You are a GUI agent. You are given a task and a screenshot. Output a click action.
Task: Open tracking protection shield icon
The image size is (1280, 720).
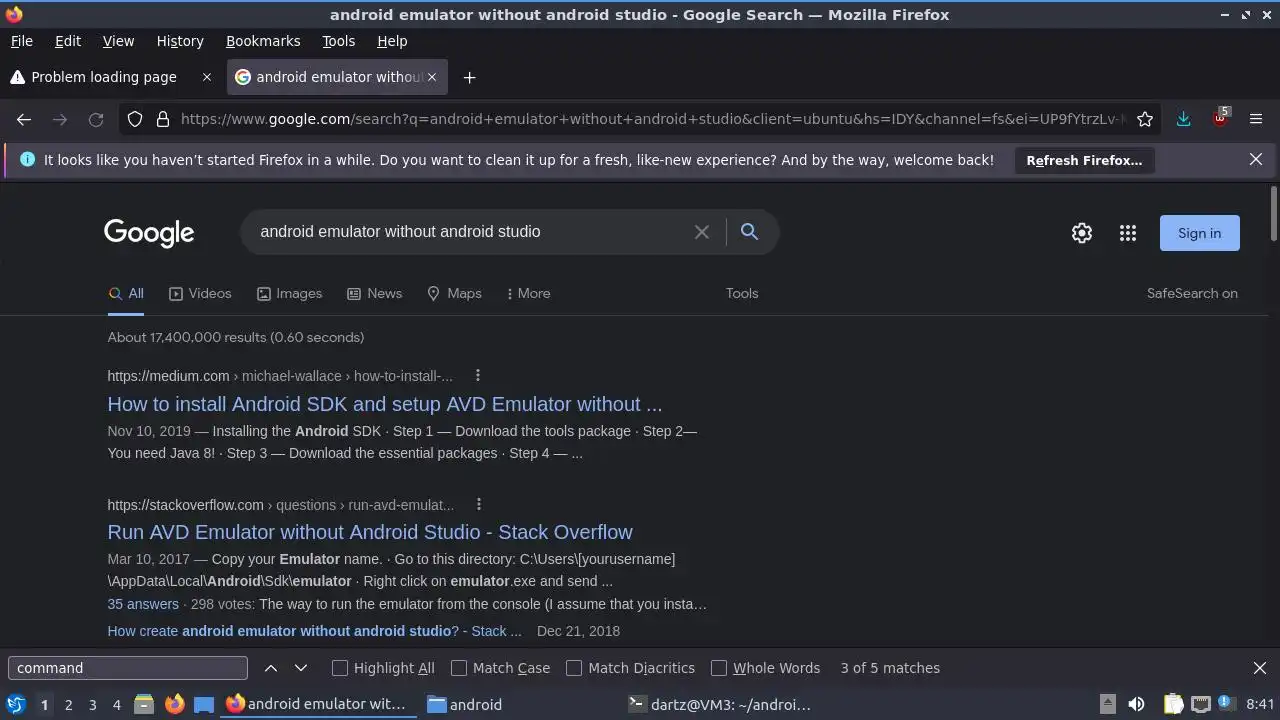click(135, 119)
